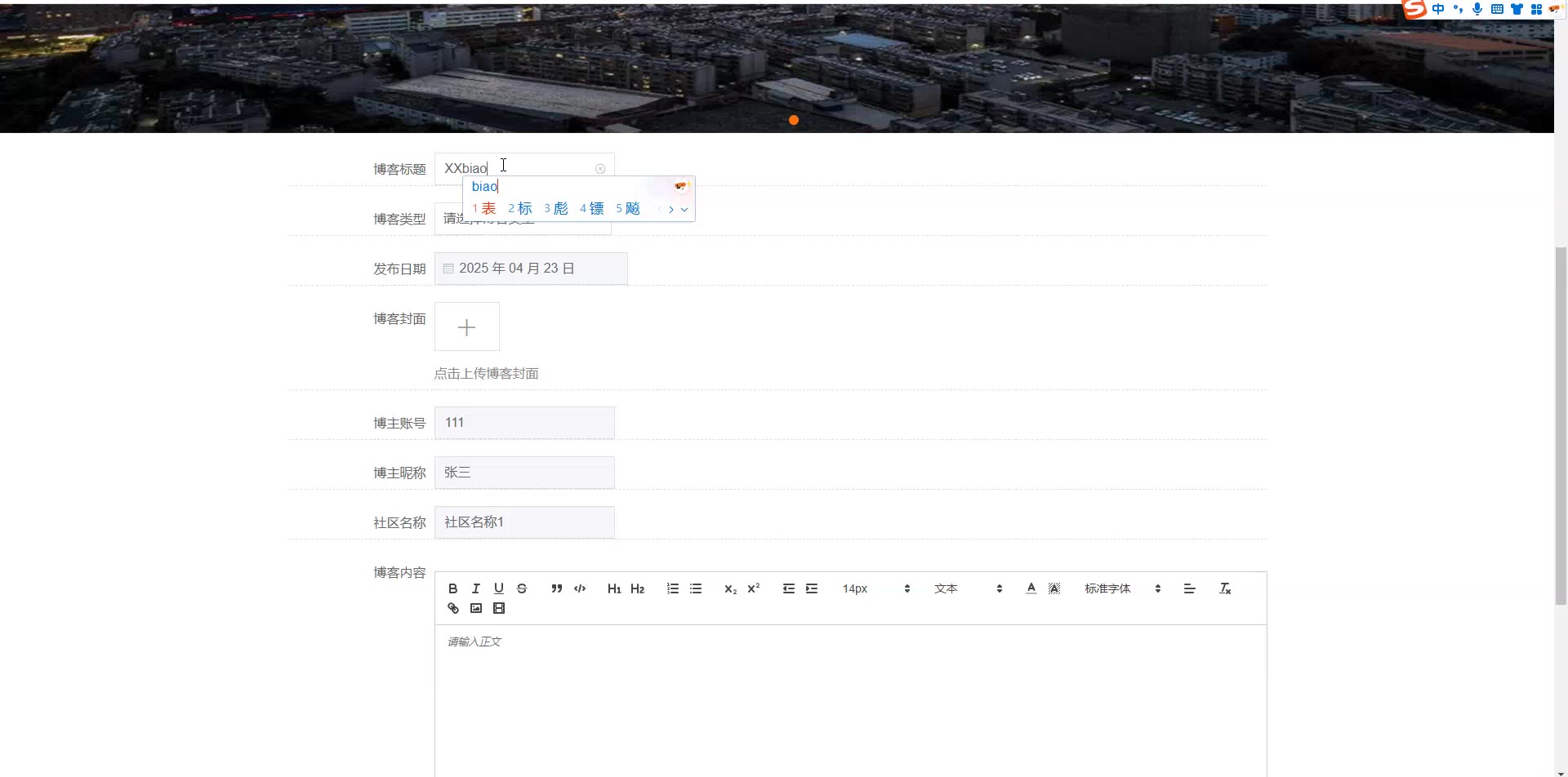The width and height of the screenshot is (1568, 777).
Task: Click the blog content text area
Action: (849, 694)
